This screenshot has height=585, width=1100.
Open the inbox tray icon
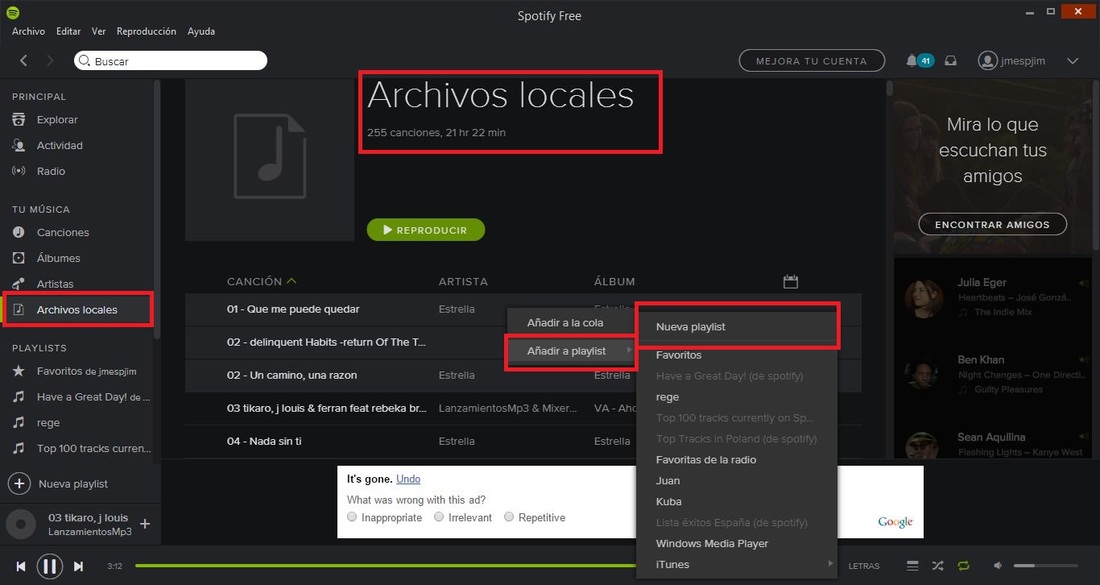click(951, 61)
